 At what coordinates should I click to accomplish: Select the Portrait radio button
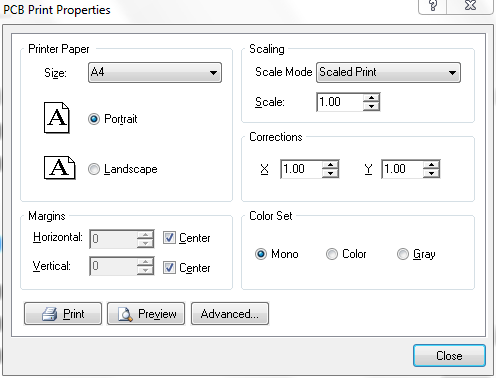[x=94, y=119]
